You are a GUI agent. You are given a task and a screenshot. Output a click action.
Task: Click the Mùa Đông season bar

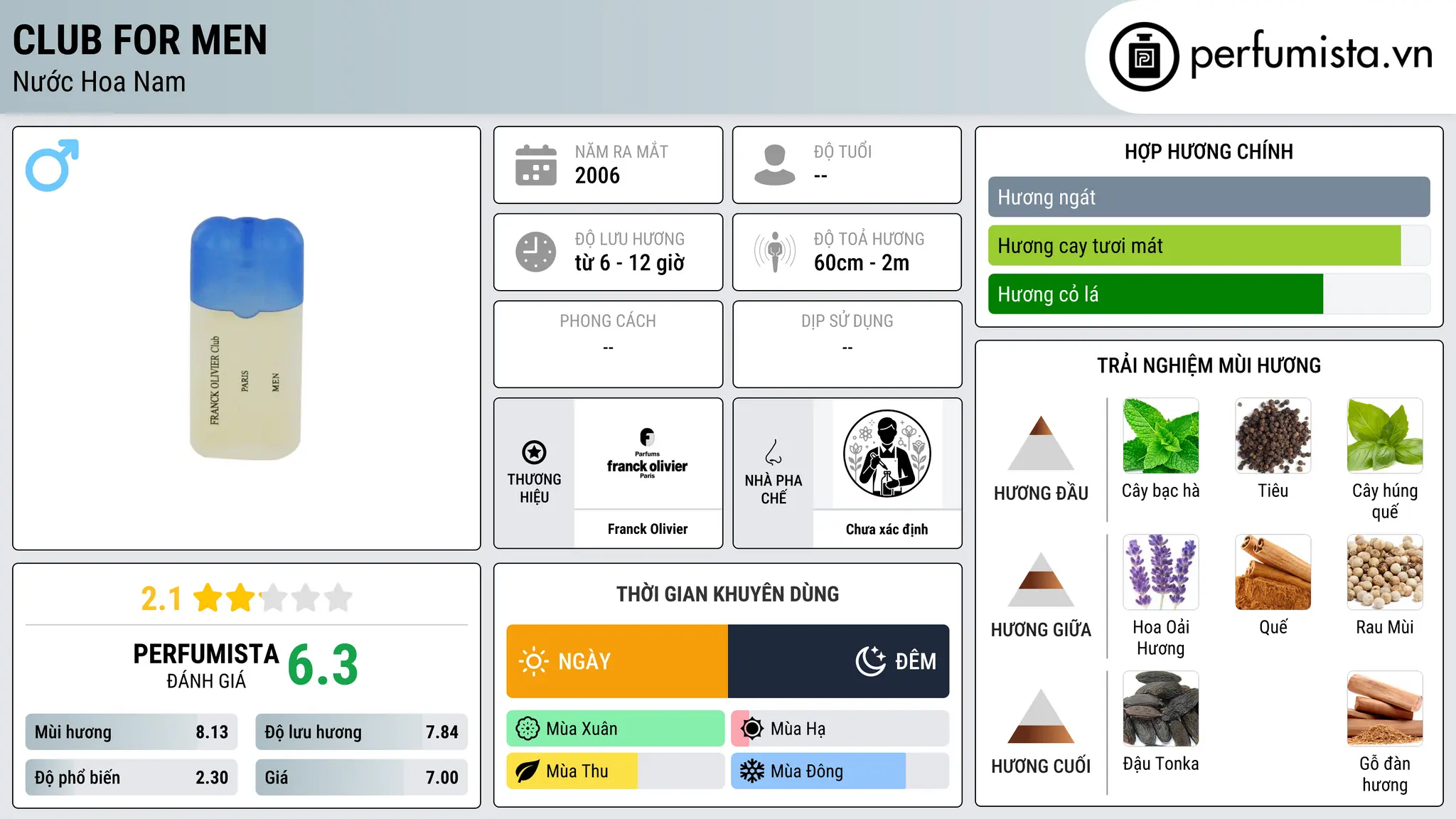point(840,771)
